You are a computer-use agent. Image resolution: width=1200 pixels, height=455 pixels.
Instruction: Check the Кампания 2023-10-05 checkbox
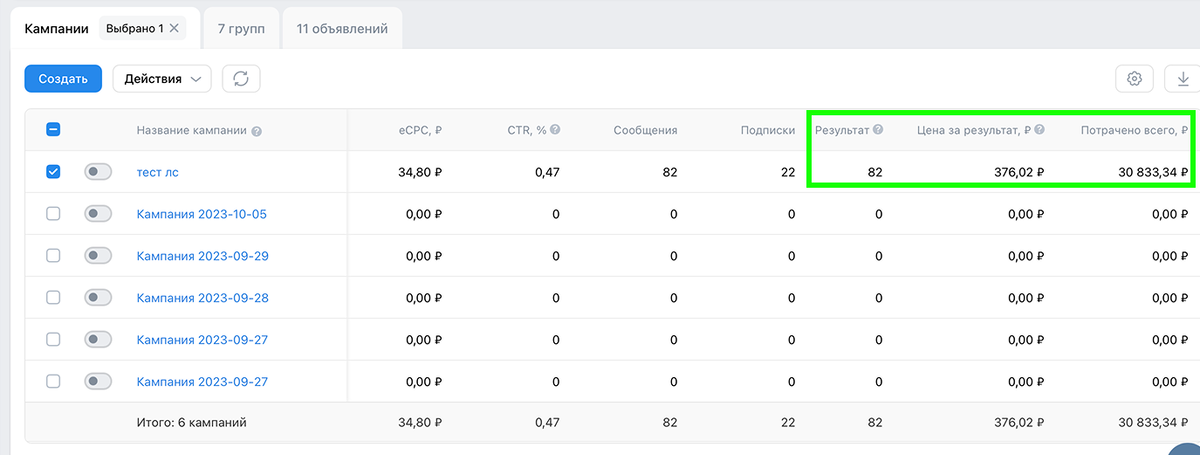click(x=54, y=214)
